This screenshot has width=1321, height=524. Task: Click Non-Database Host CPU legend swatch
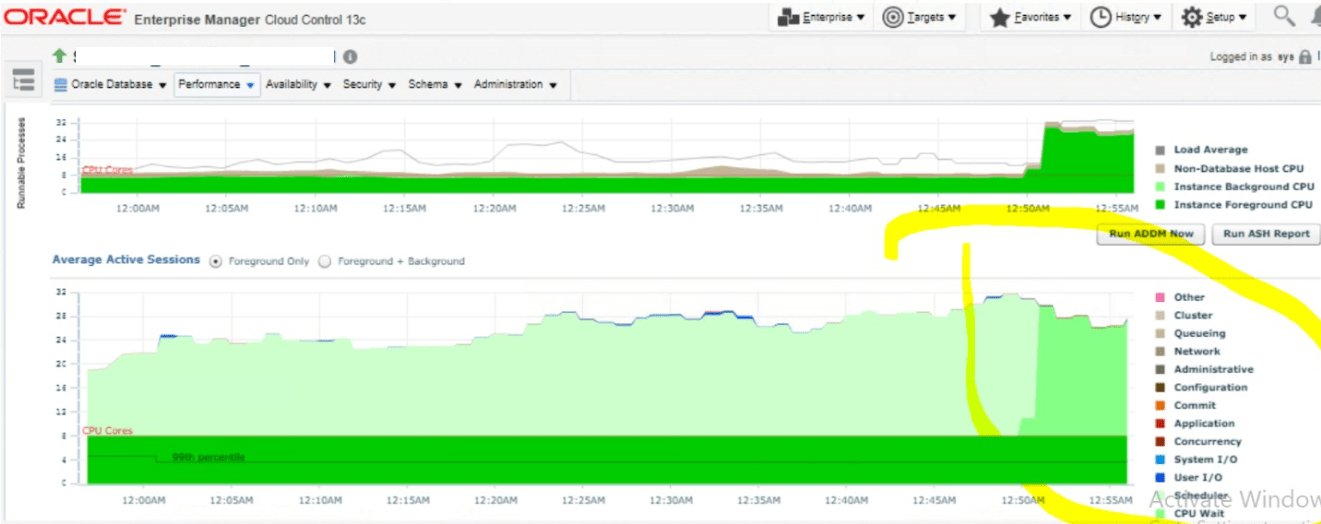click(1160, 169)
